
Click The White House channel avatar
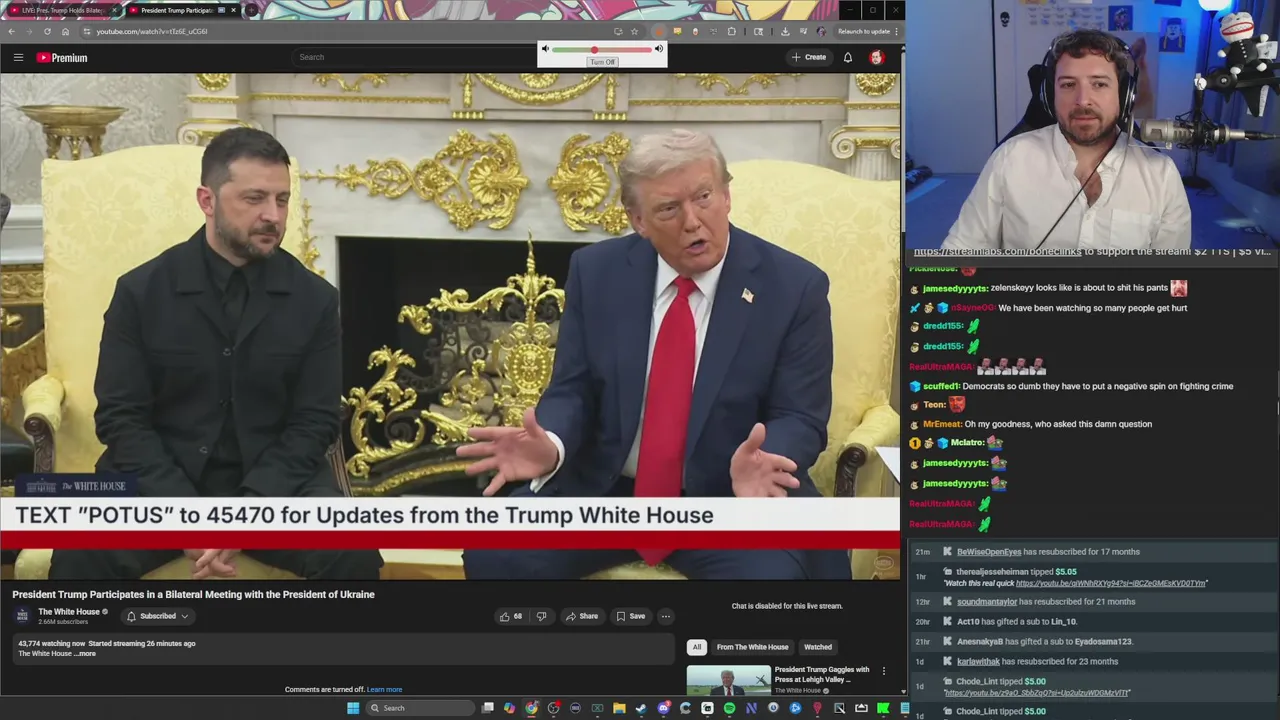click(x=22, y=616)
